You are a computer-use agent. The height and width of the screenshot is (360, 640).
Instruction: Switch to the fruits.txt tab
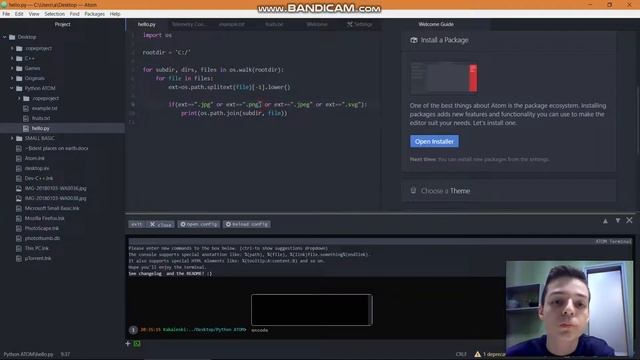[274, 24]
